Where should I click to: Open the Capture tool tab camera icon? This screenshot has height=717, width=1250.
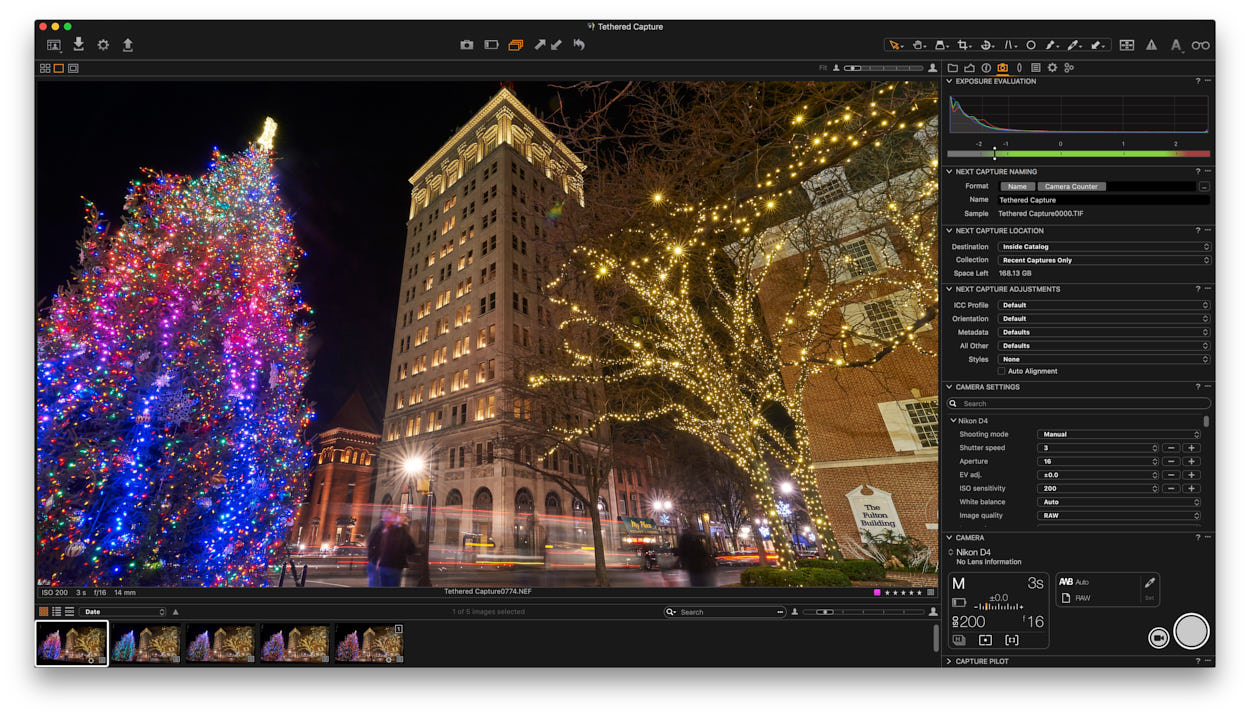1002,68
